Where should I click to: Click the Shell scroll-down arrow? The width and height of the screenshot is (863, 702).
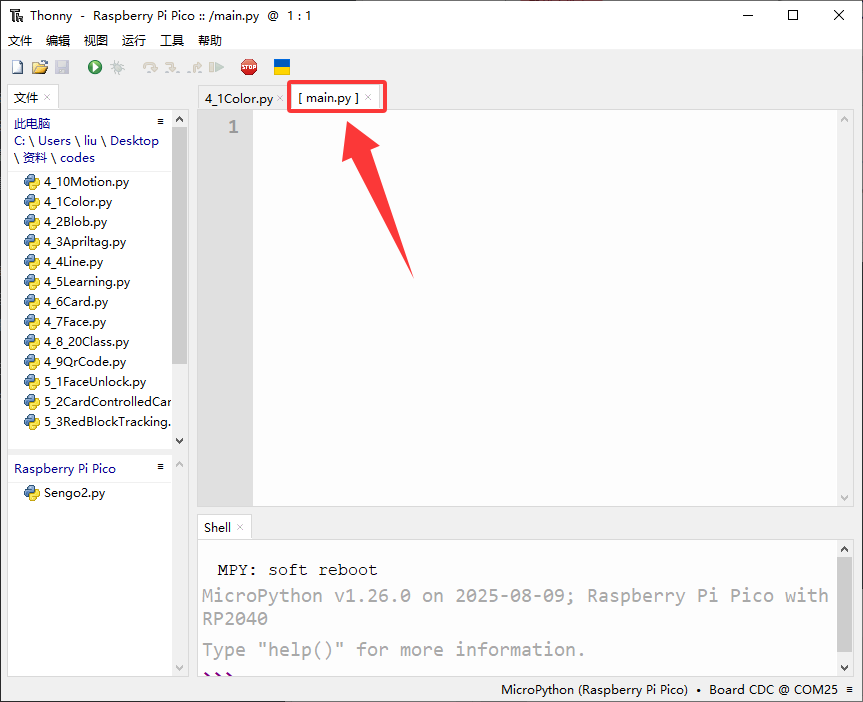click(x=844, y=667)
